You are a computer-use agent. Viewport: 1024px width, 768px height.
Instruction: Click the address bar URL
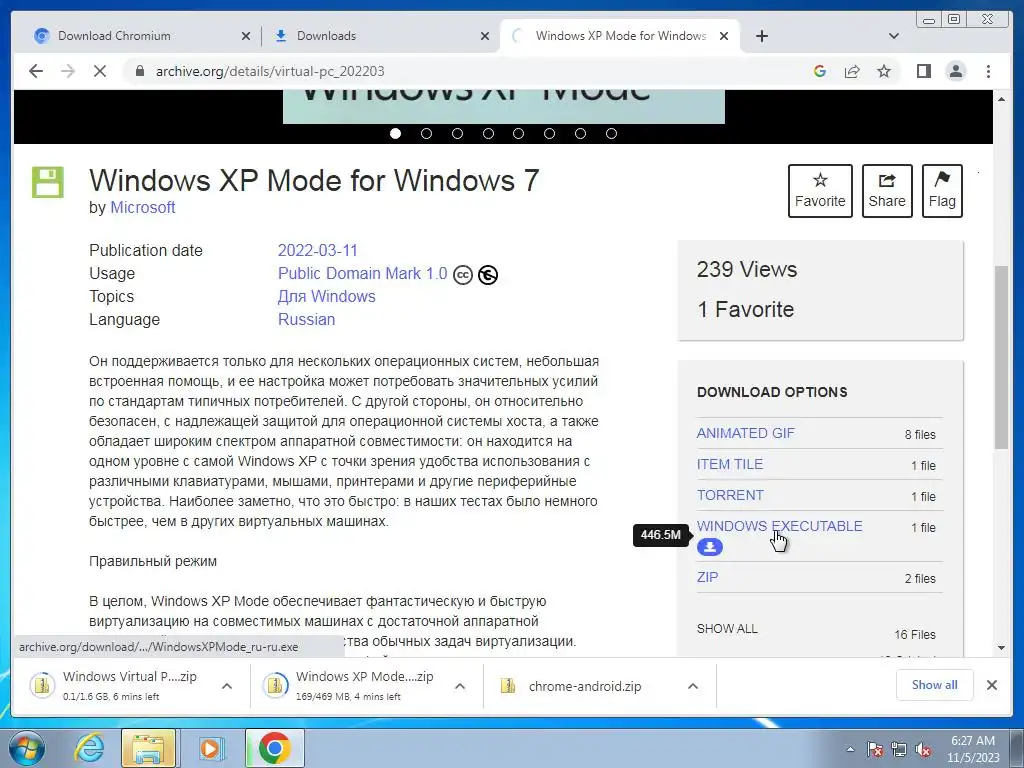(270, 71)
